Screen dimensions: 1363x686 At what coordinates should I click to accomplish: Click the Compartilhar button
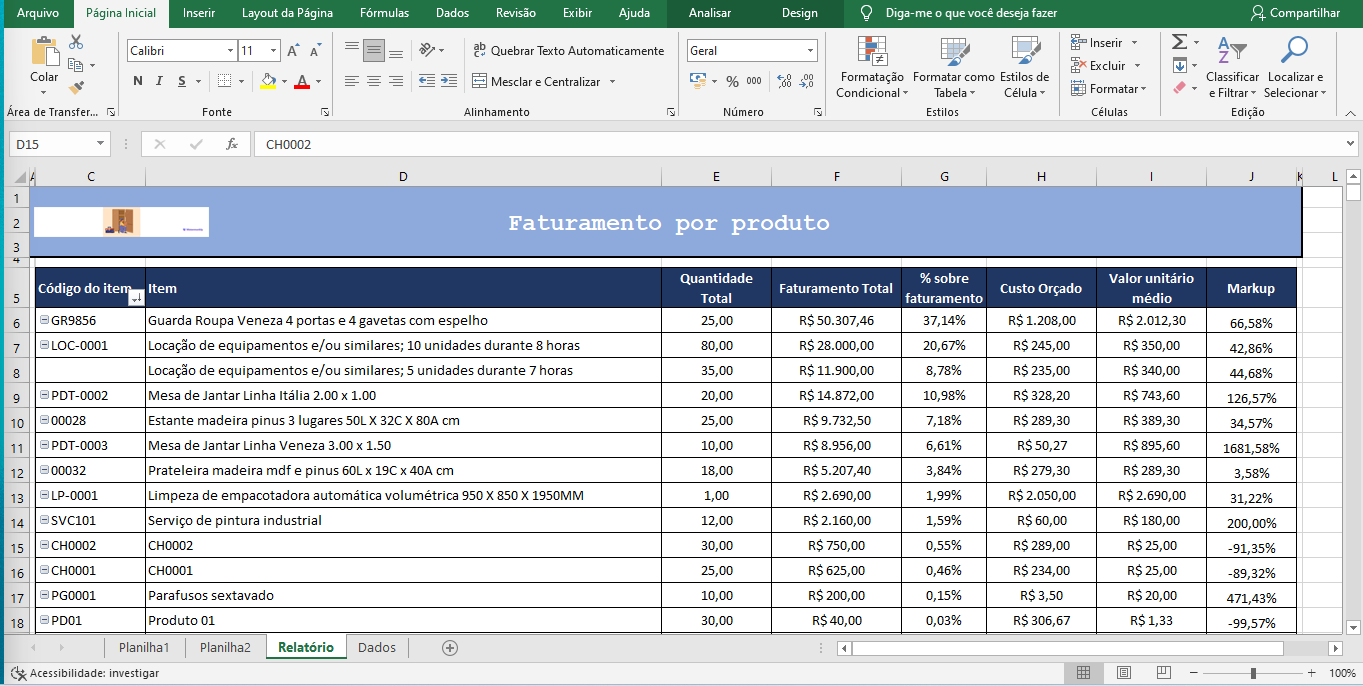point(1294,13)
